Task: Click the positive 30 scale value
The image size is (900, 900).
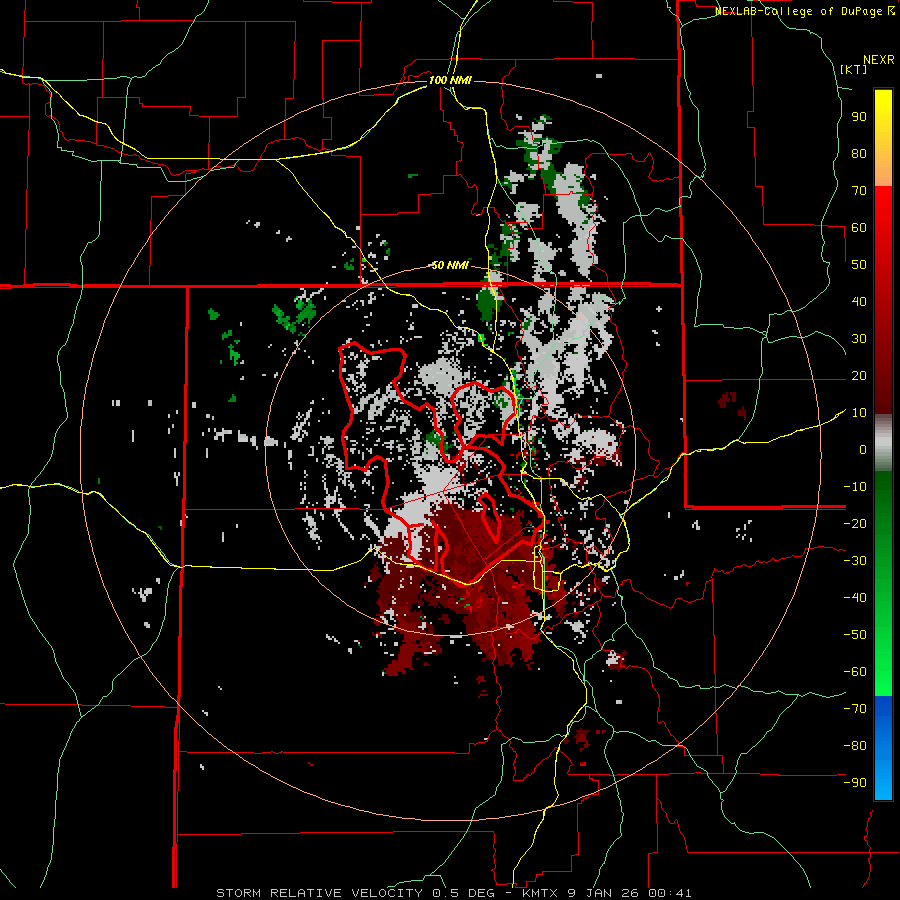Action: click(859, 339)
